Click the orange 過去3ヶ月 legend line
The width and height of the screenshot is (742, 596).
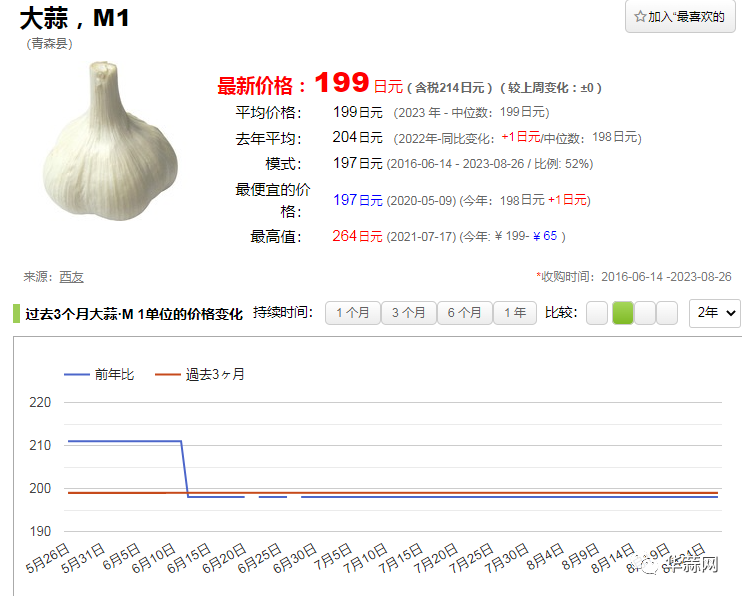click(166, 375)
